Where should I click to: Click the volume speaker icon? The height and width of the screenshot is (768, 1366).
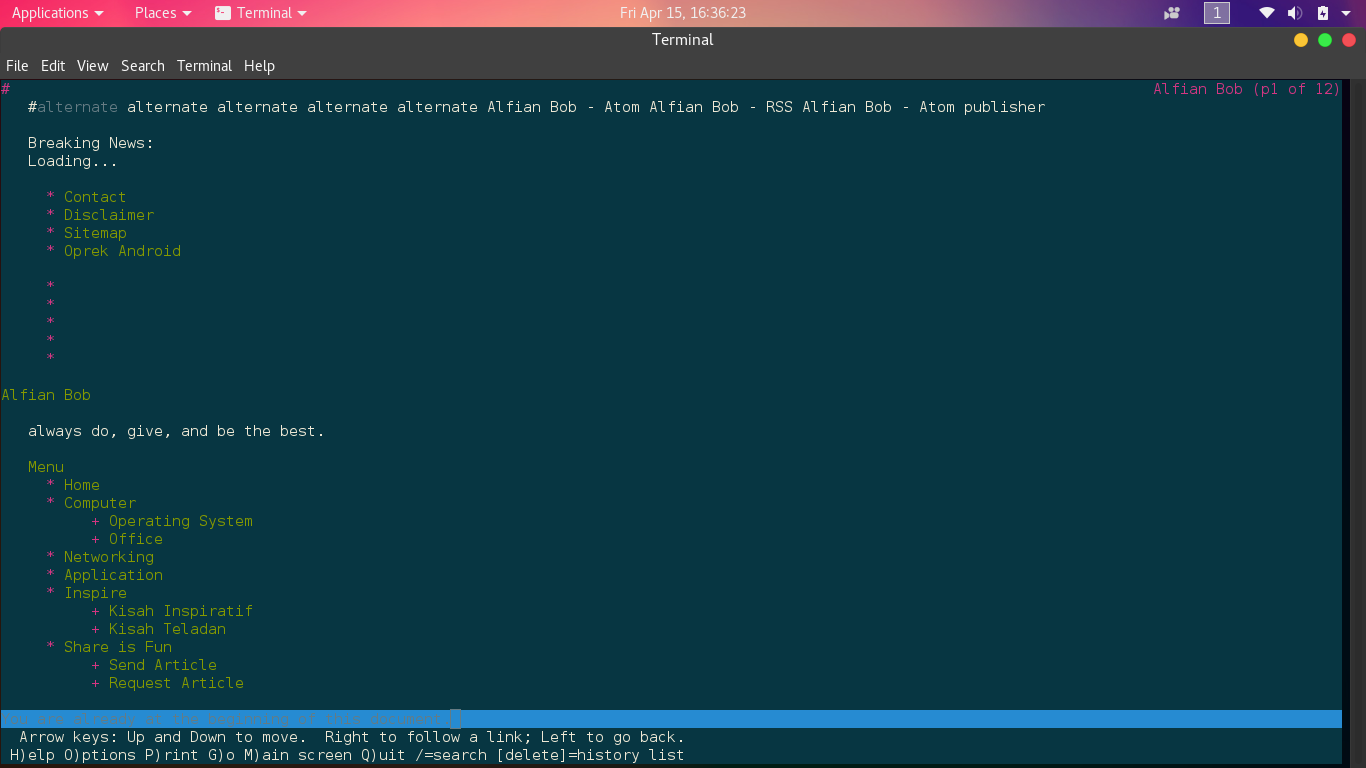point(1295,13)
